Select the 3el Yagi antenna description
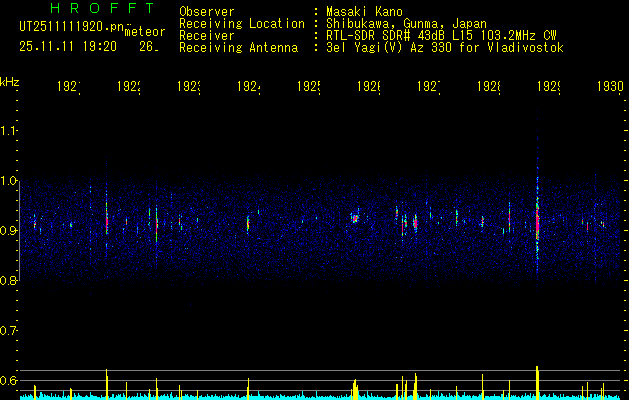The height and width of the screenshot is (400, 629). point(445,48)
